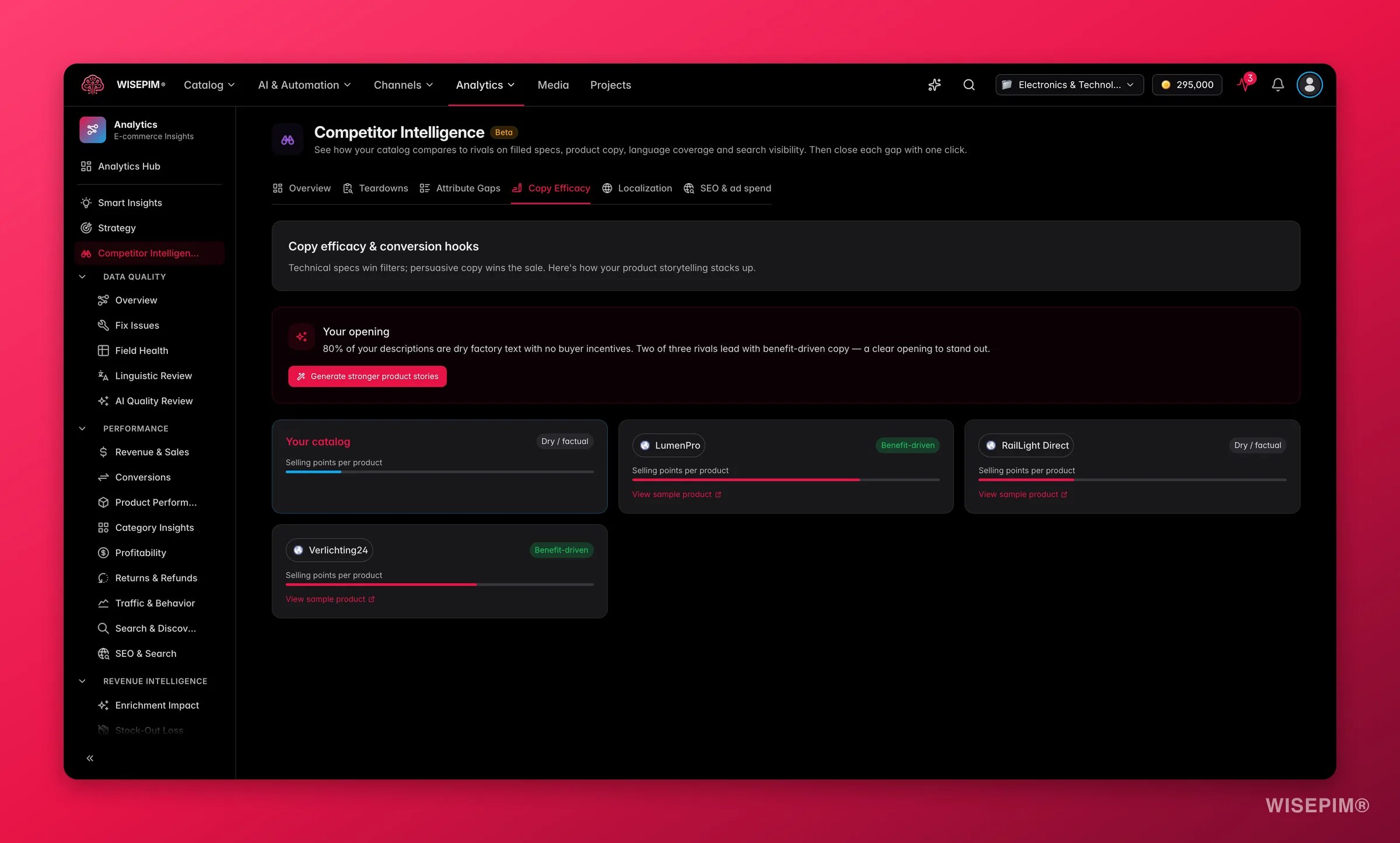Switch to the Attribute Gaps tab

460,188
